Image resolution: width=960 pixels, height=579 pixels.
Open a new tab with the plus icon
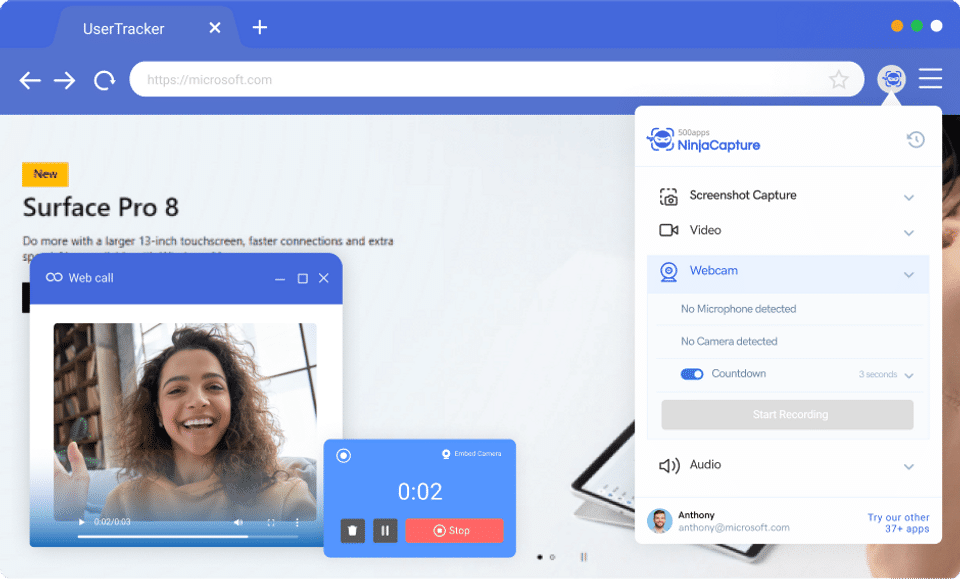tap(260, 28)
